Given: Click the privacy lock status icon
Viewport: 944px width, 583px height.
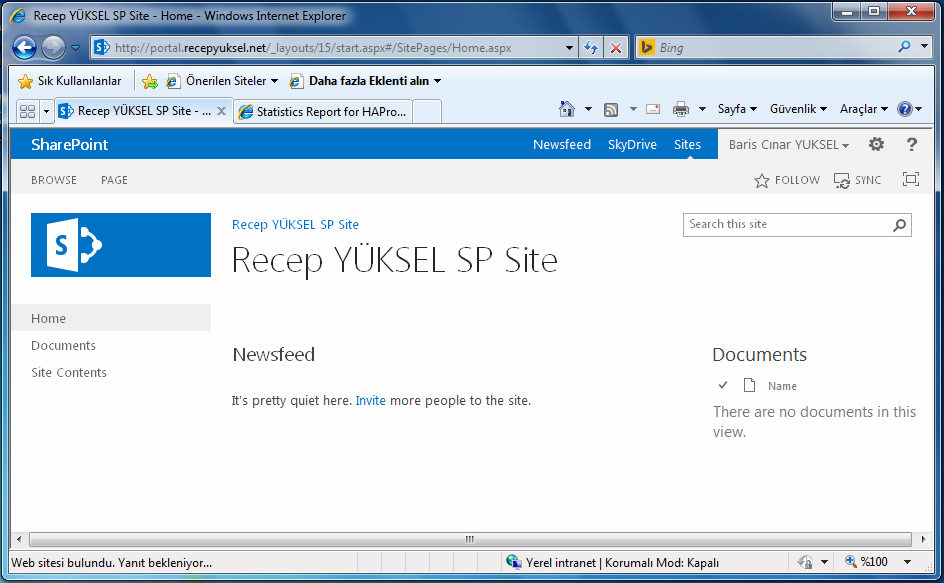Looking at the screenshot, I should pos(805,563).
